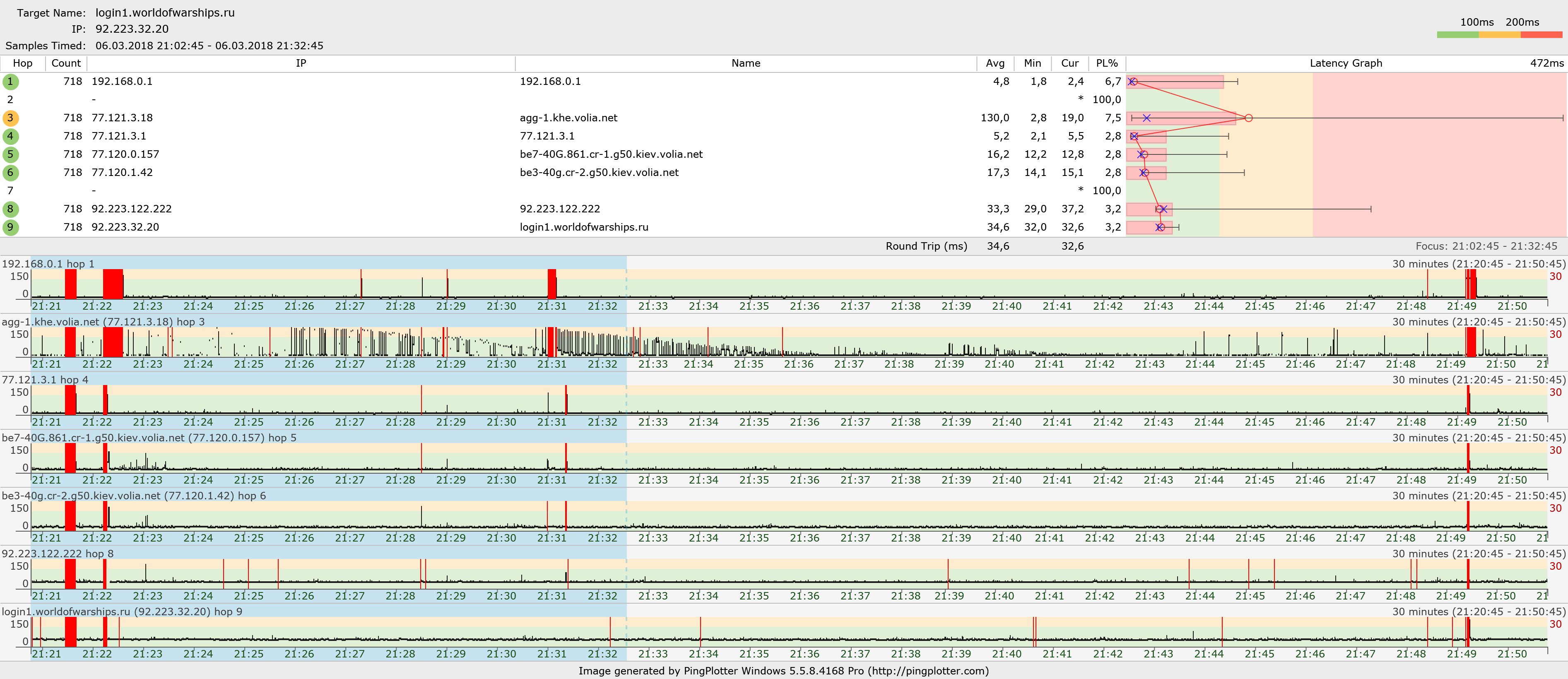Click the 472ms latency scale value
Viewport: 1568px width, 679px height.
[1547, 63]
